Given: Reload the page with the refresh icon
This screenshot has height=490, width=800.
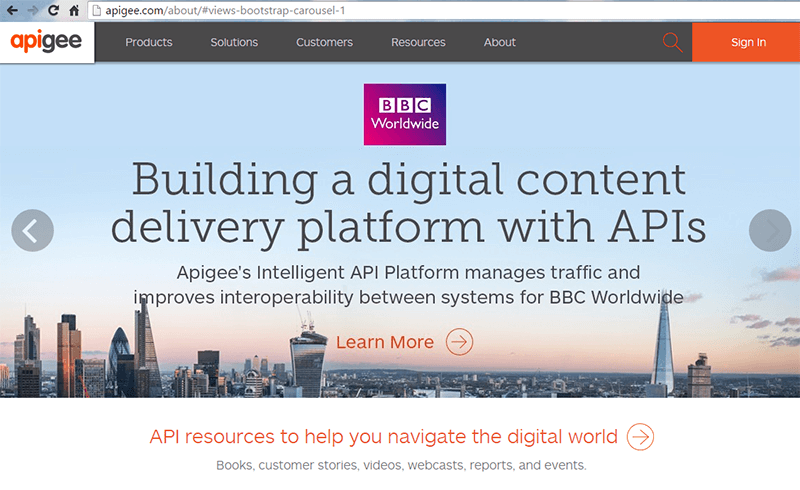Looking at the screenshot, I should pos(53,10).
